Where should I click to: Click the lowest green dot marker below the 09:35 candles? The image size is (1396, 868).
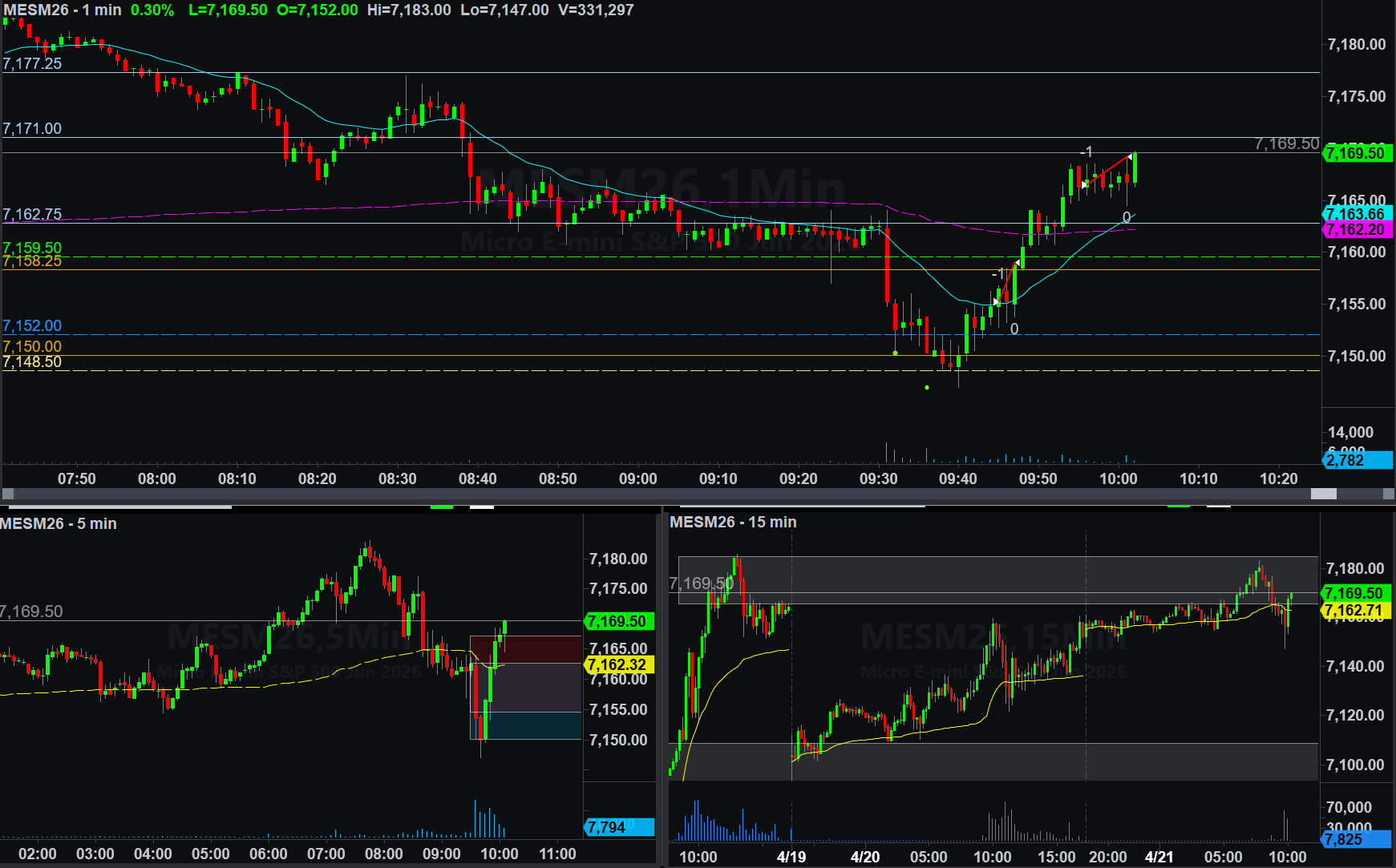coord(927,388)
